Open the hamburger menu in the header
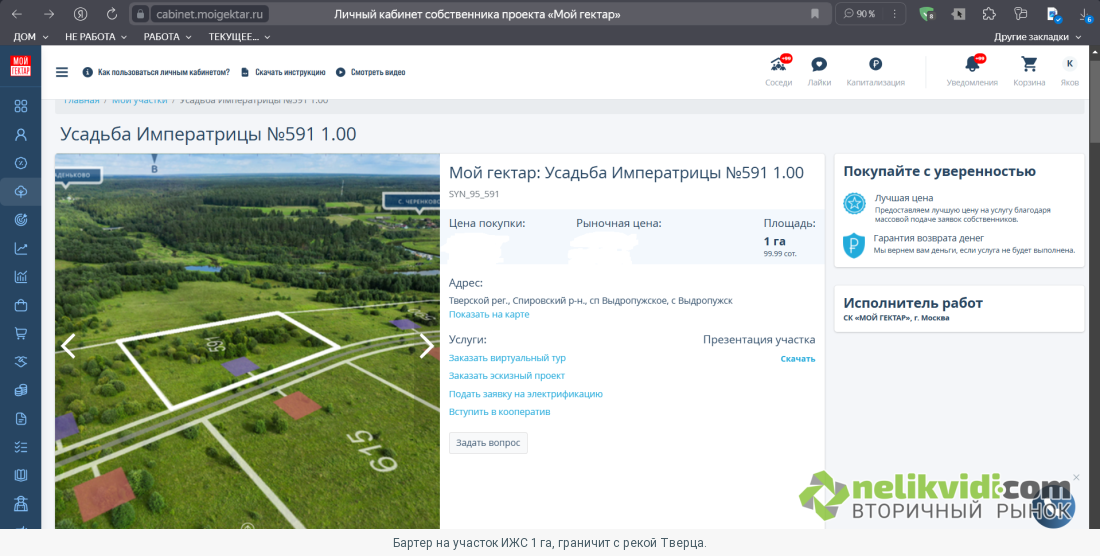This screenshot has height=556, width=1100. point(62,72)
